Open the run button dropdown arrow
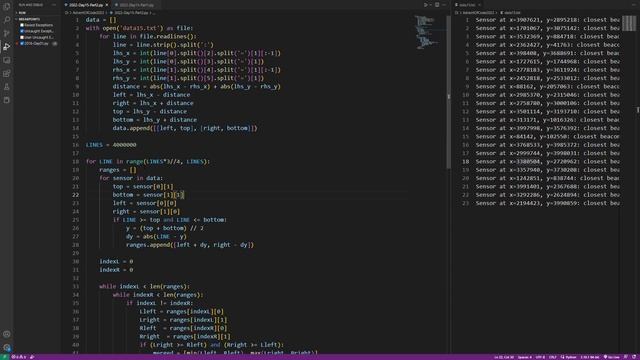The height and width of the screenshot is (360, 640). click(x=431, y=5)
